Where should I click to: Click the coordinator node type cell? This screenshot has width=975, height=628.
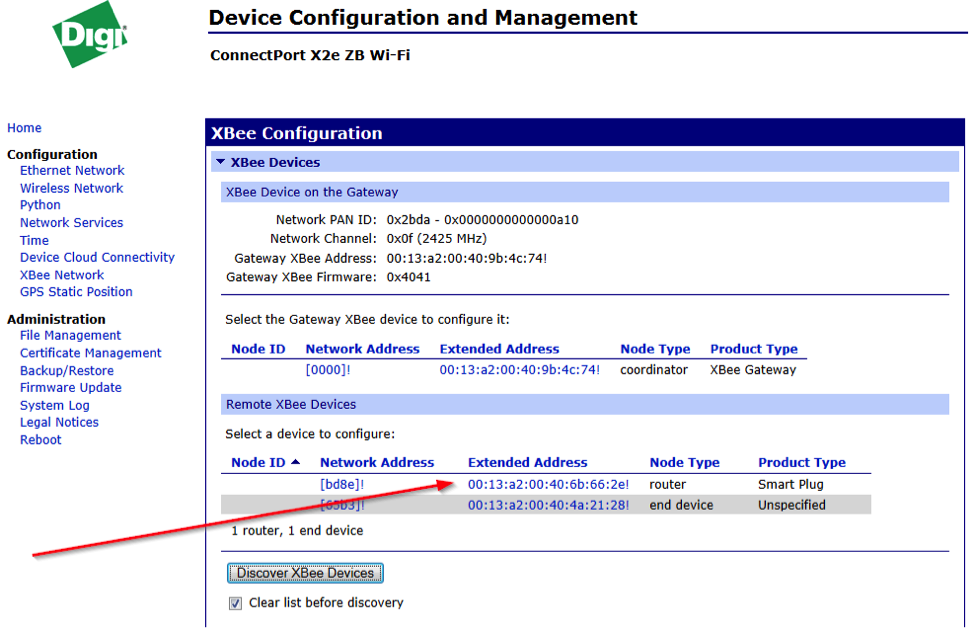(654, 369)
